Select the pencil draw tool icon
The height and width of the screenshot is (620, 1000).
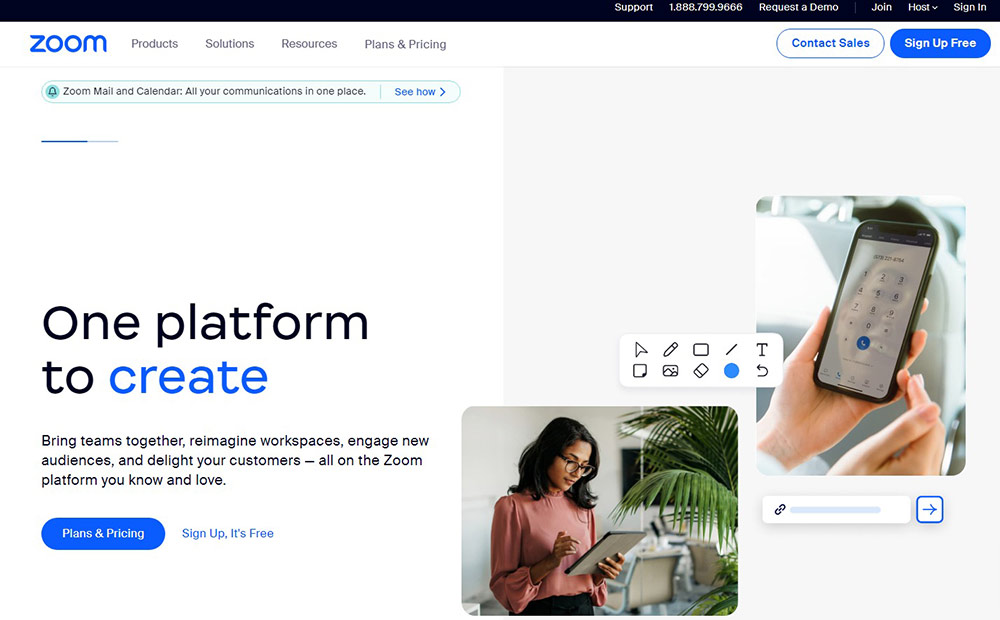(x=670, y=350)
